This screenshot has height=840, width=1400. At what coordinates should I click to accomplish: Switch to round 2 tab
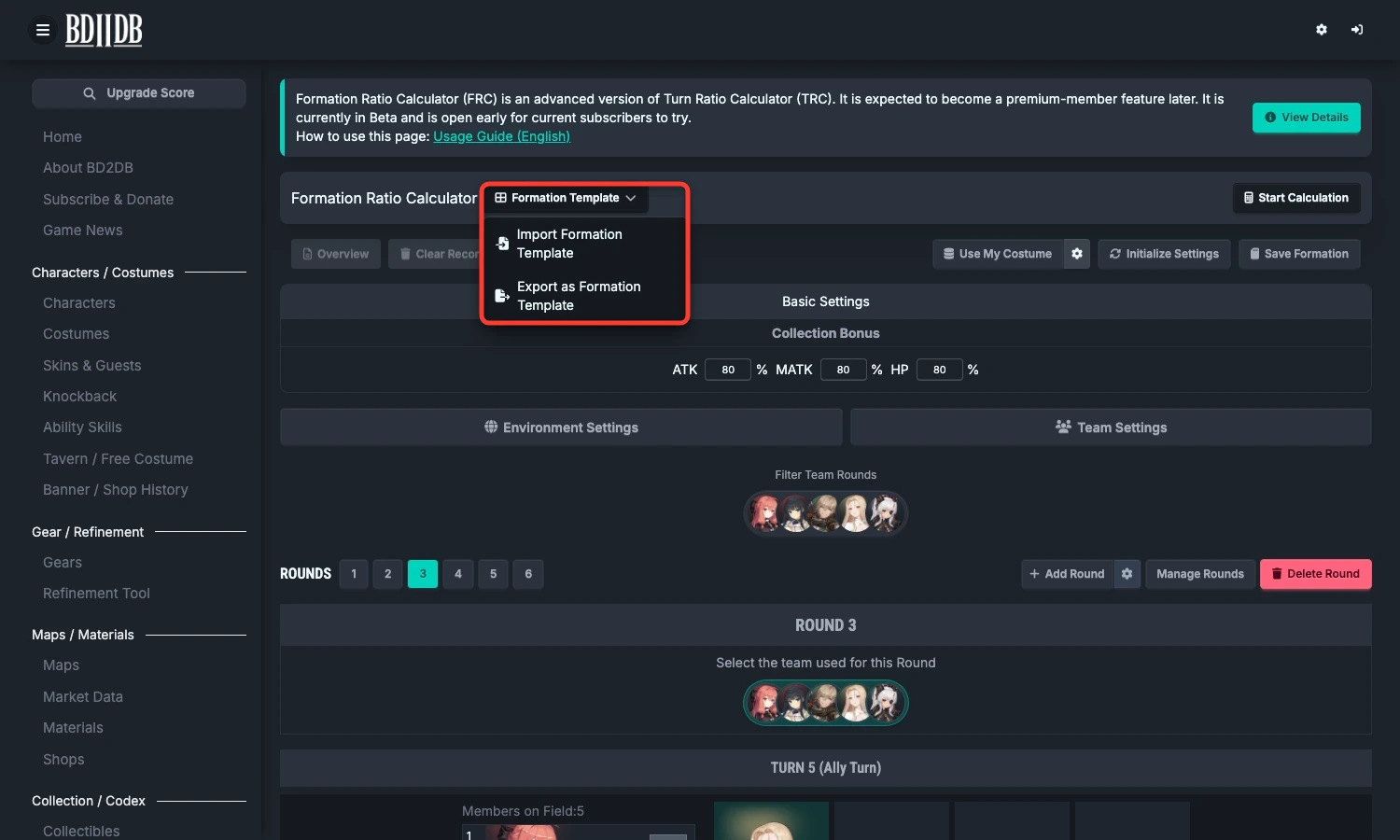[388, 574]
